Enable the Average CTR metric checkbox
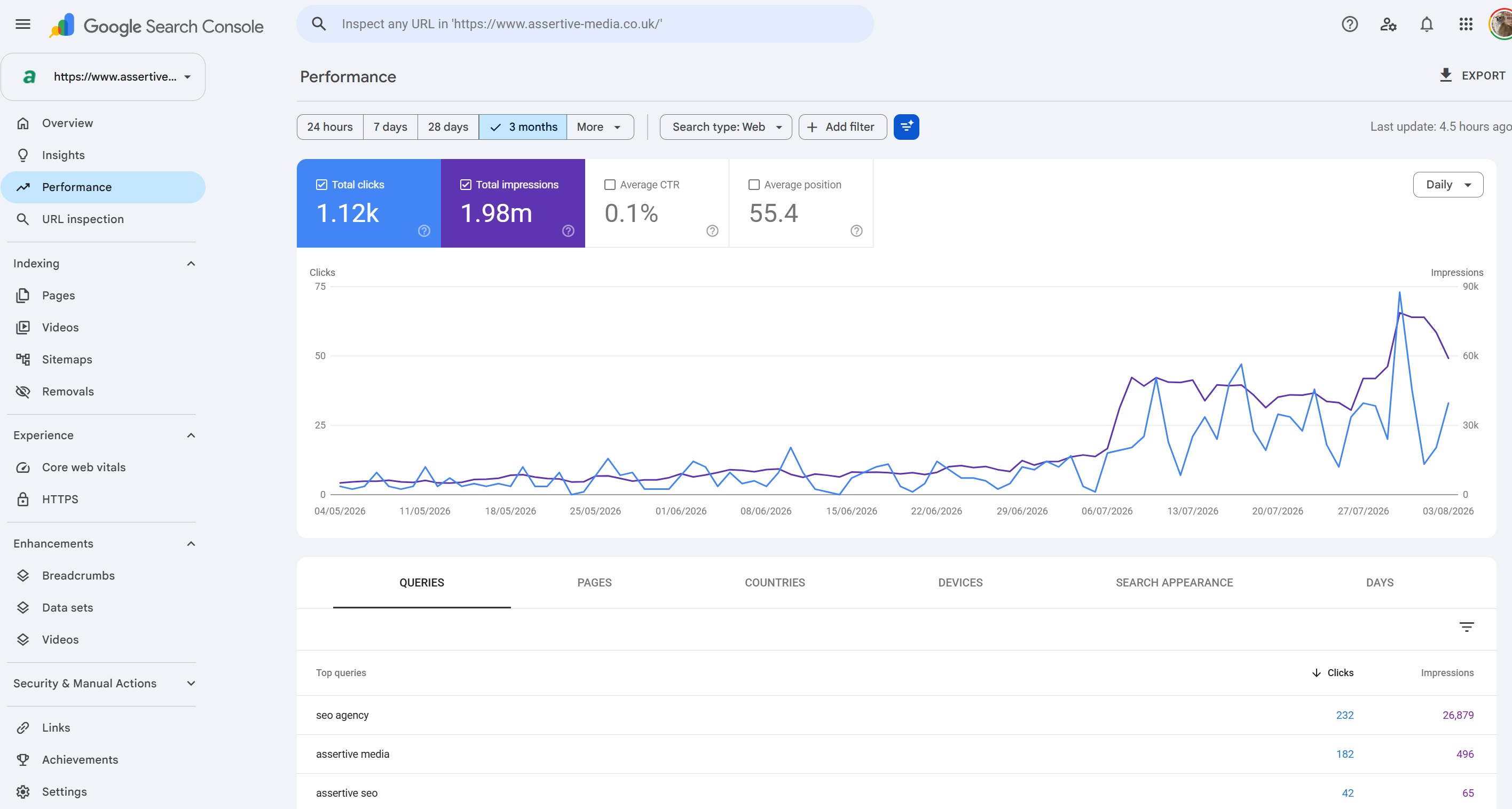Screen dimensions: 1512x809 [x=610, y=185]
